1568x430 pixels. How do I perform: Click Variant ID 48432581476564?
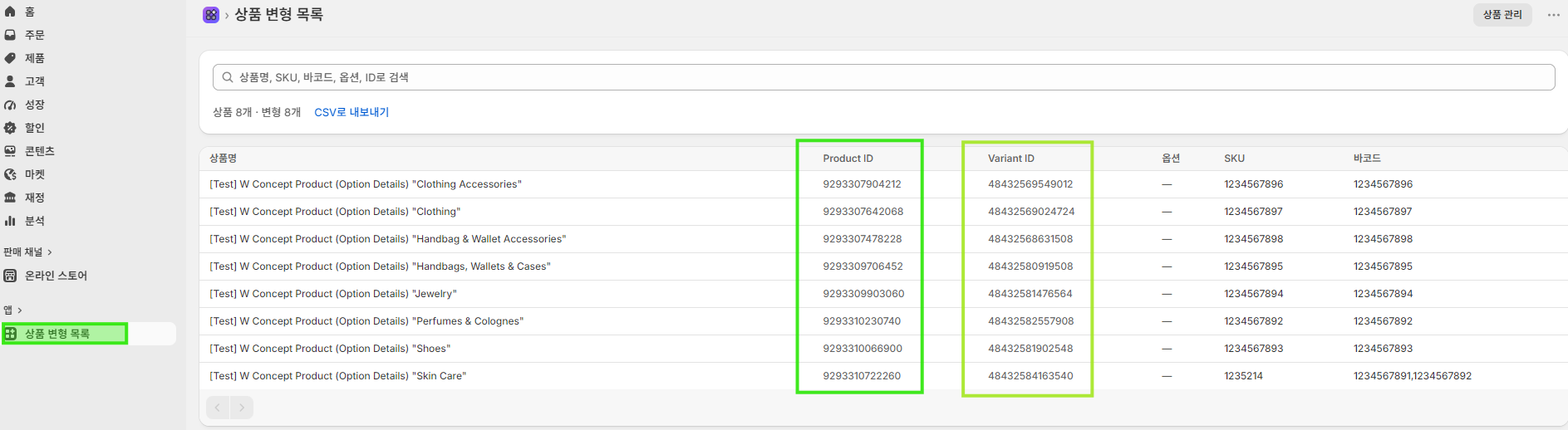click(x=1030, y=294)
